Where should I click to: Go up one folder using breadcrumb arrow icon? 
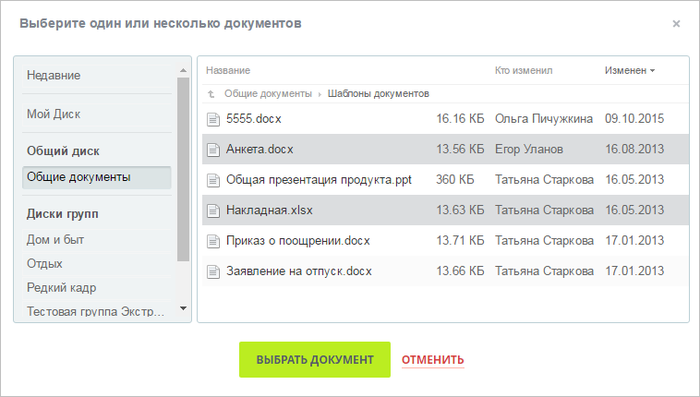(211, 94)
